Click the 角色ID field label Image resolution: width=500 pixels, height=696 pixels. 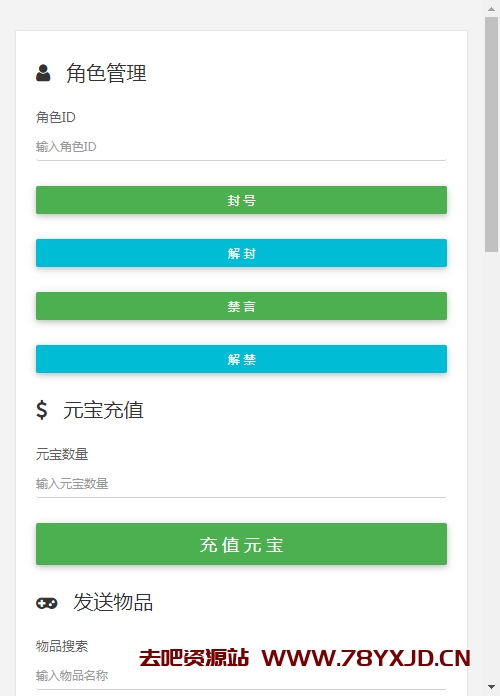(56, 118)
